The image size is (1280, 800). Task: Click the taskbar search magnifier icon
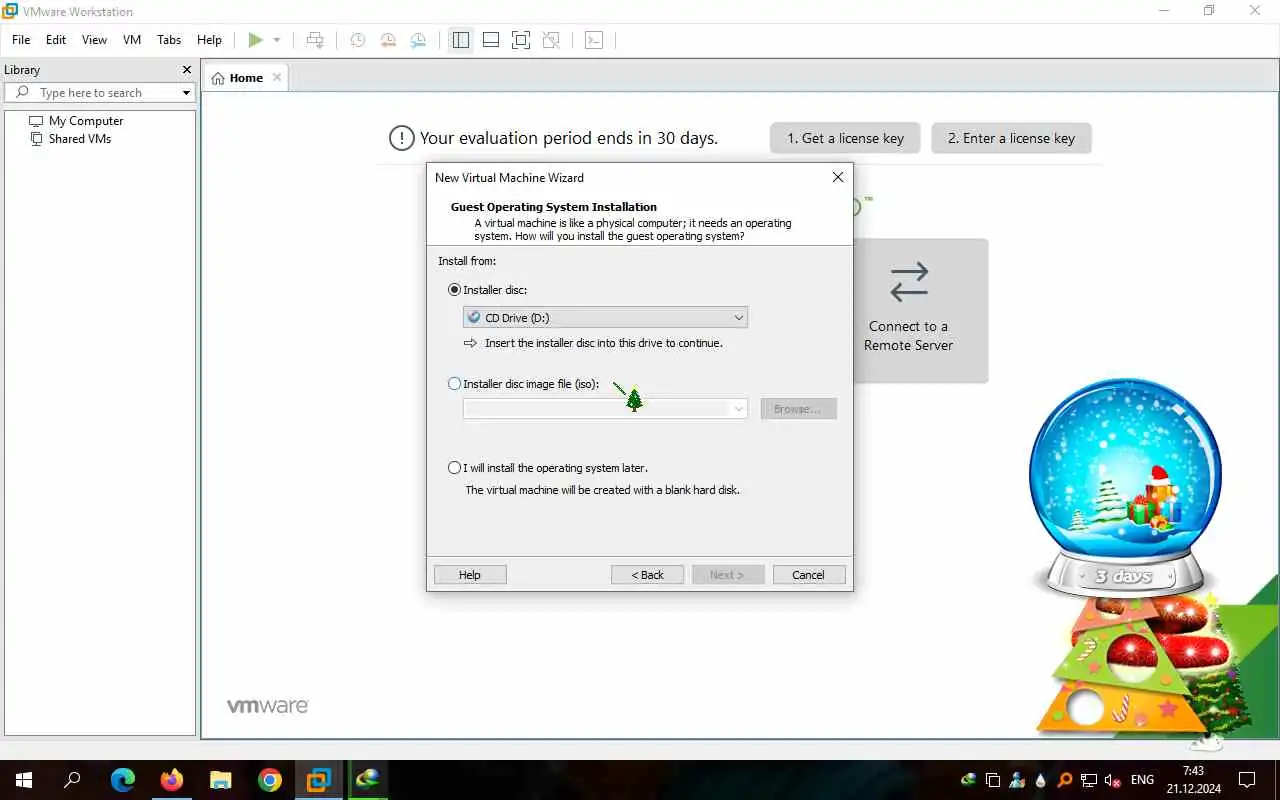[72, 780]
